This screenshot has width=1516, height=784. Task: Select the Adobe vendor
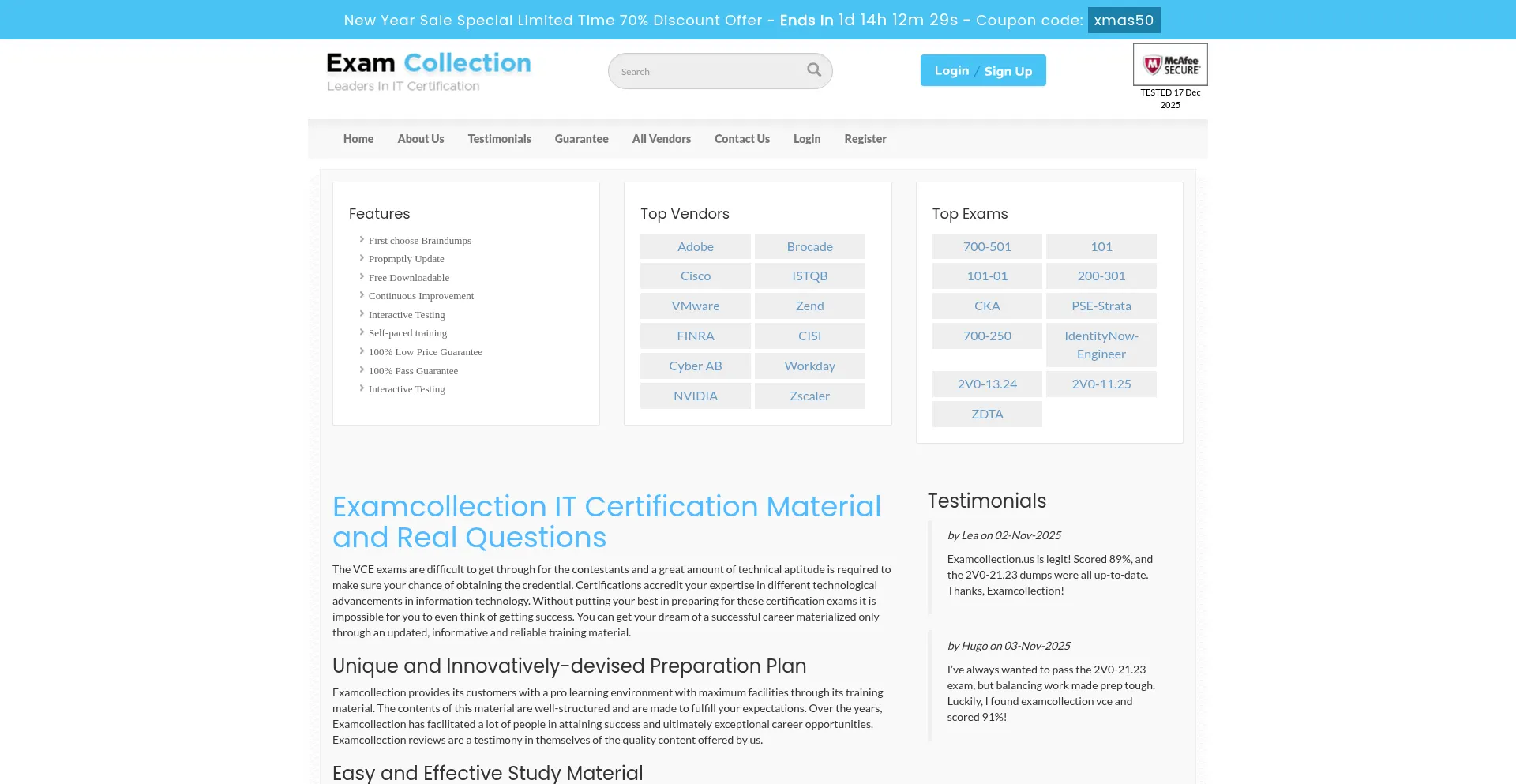pyautogui.click(x=695, y=246)
